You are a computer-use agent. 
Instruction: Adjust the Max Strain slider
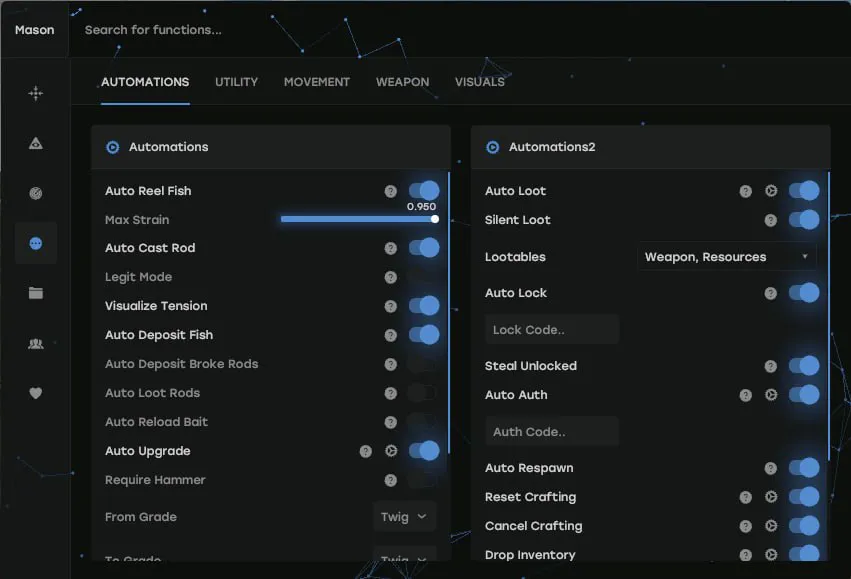pyautogui.click(x=359, y=219)
